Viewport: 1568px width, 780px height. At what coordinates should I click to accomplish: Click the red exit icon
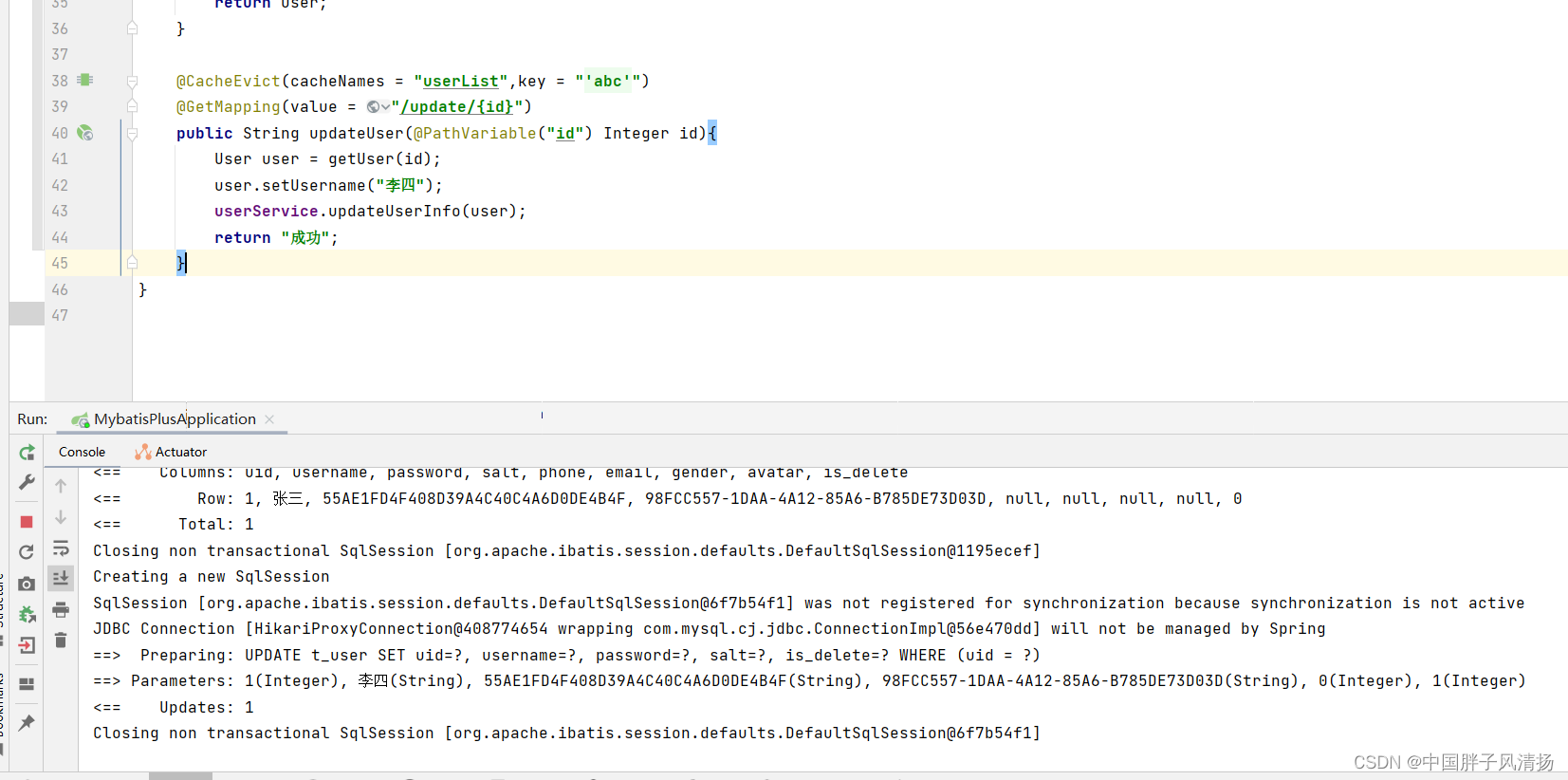27,645
